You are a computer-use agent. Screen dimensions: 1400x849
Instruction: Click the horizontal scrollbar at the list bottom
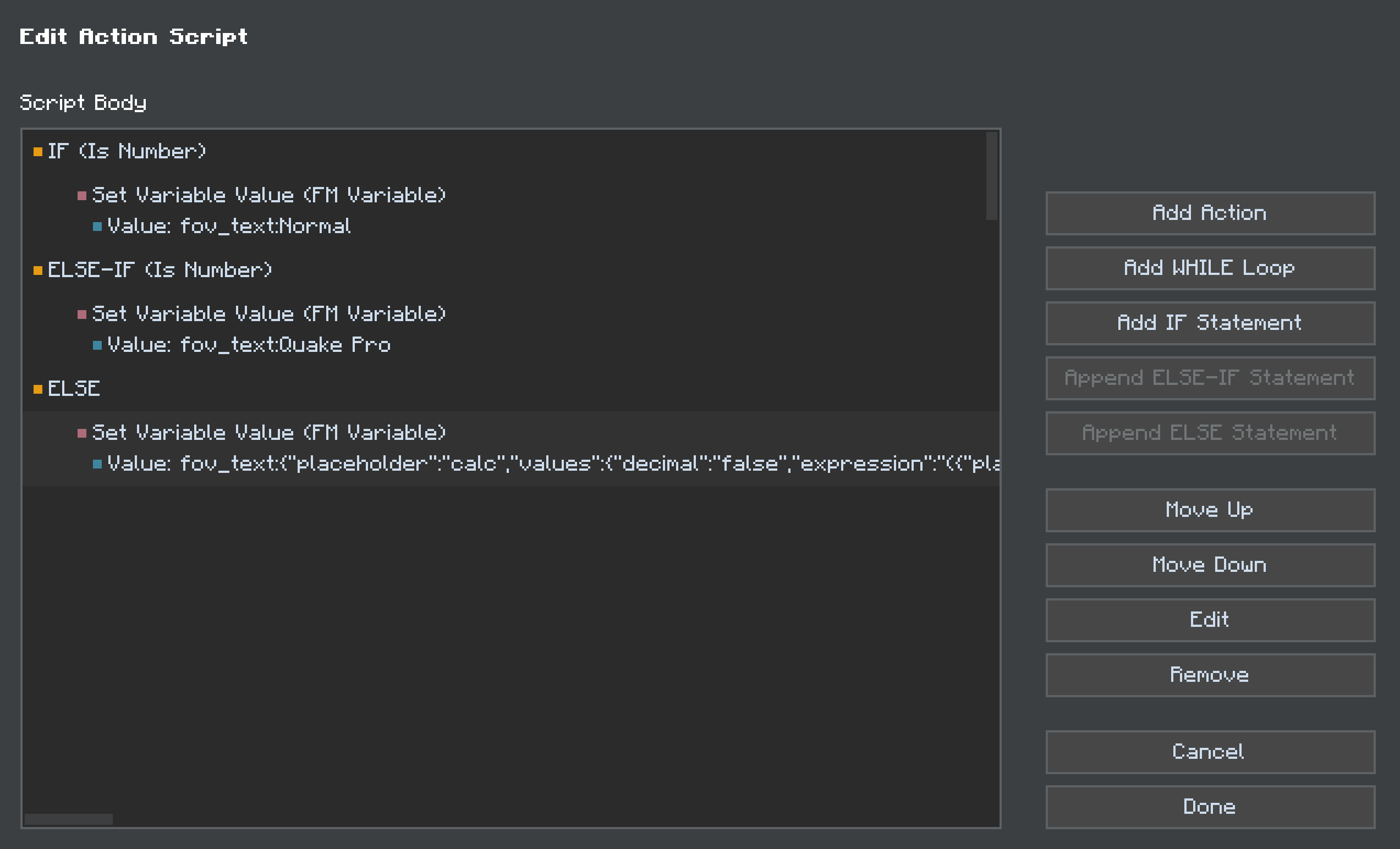(x=69, y=819)
